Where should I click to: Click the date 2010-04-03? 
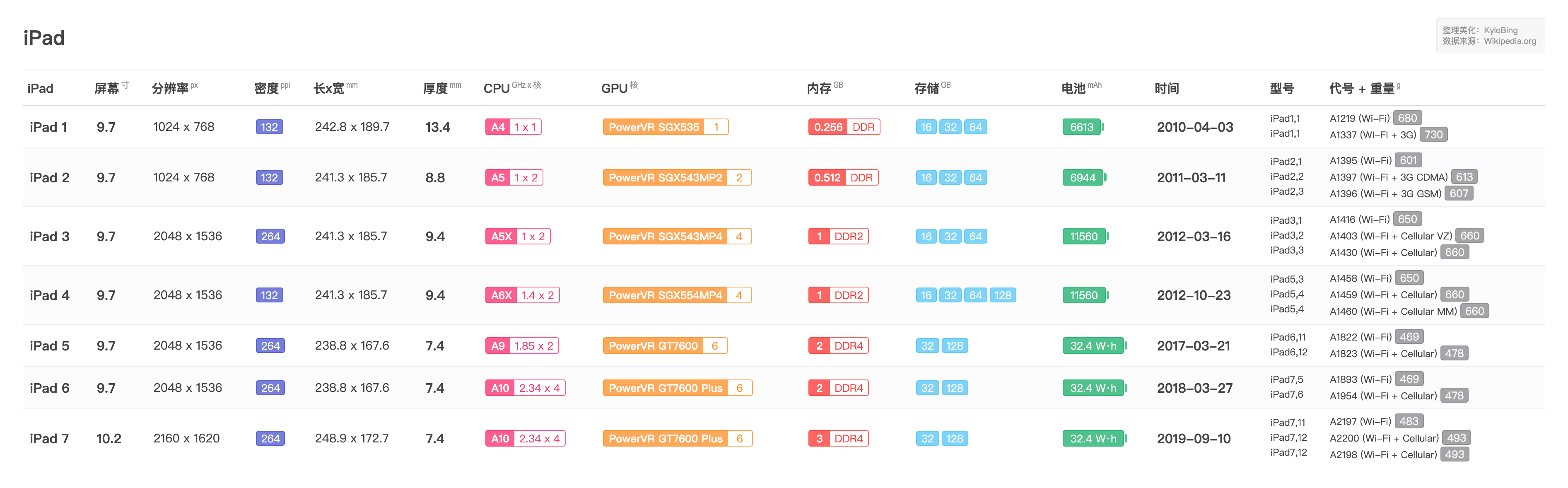(x=1195, y=127)
